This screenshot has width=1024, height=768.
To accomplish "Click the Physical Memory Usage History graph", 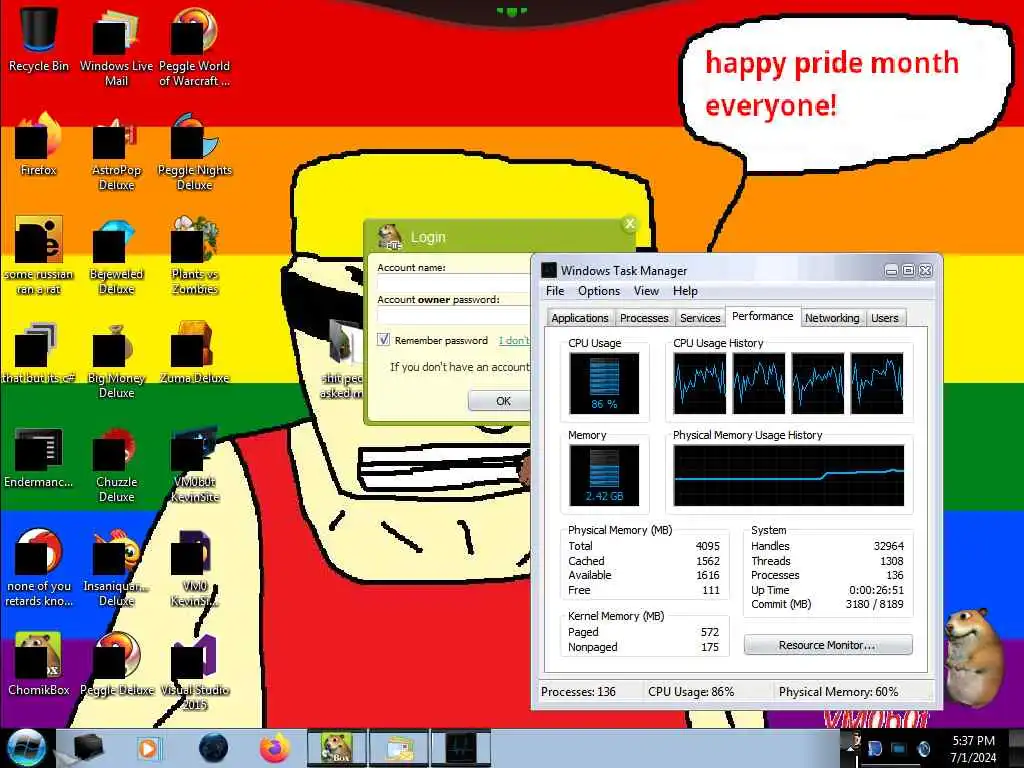I will [789, 475].
